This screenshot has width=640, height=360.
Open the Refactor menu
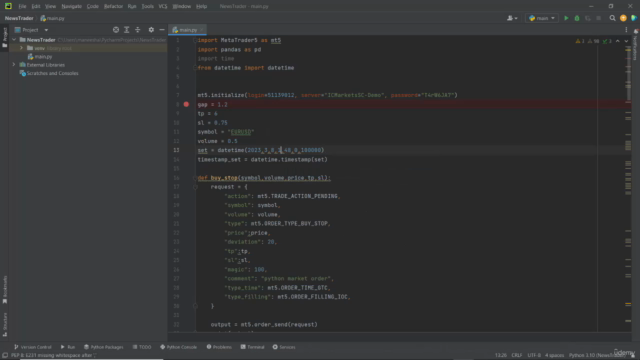coord(113,6)
